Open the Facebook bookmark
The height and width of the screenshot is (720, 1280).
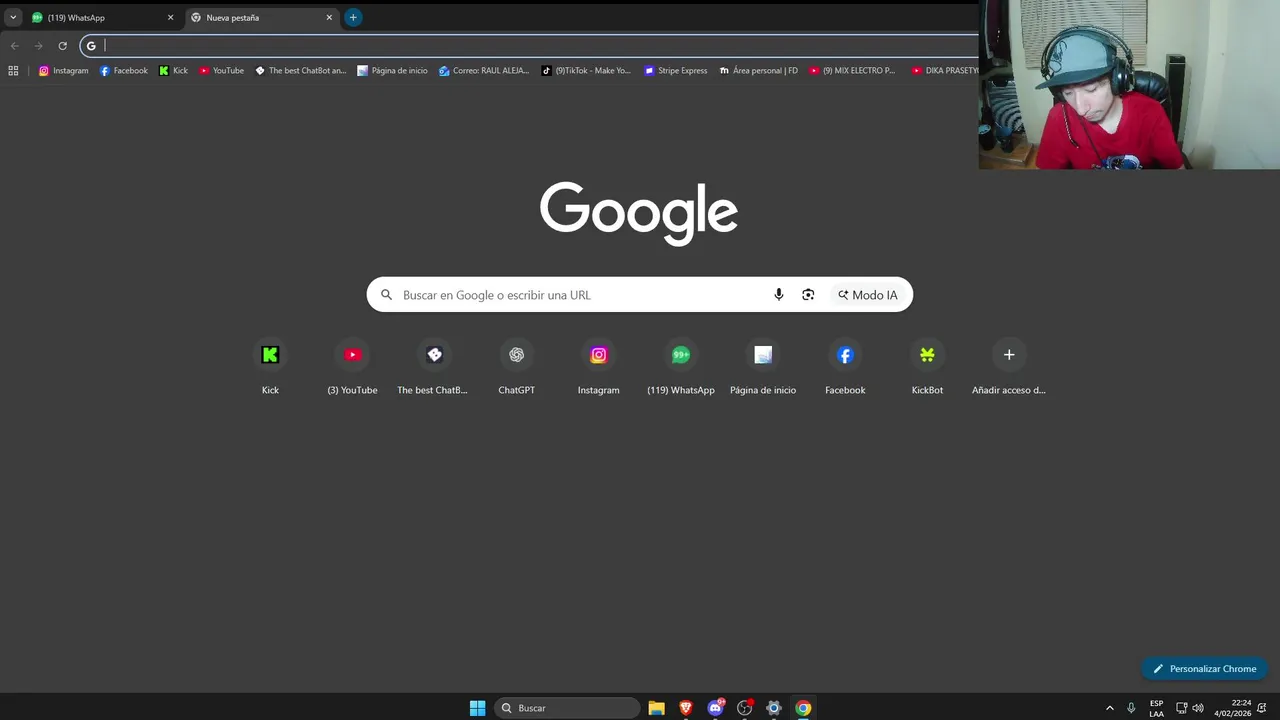point(124,71)
